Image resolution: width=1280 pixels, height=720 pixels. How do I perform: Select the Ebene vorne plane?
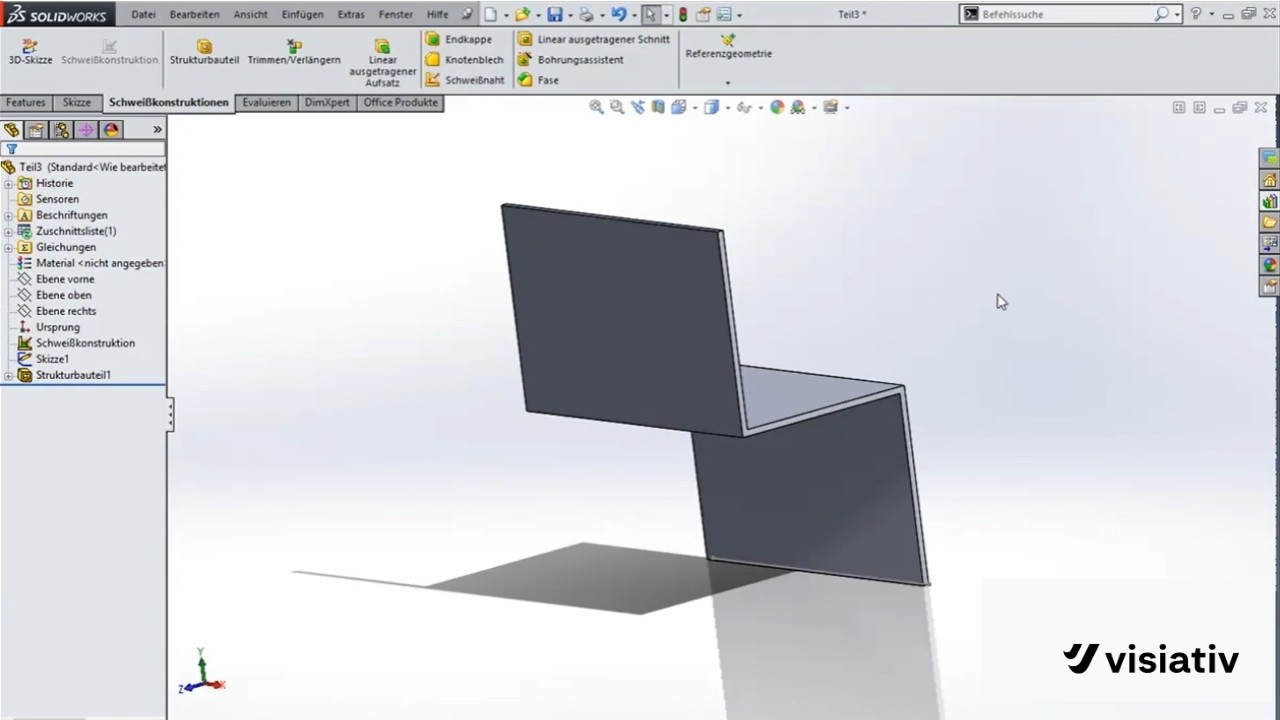65,279
